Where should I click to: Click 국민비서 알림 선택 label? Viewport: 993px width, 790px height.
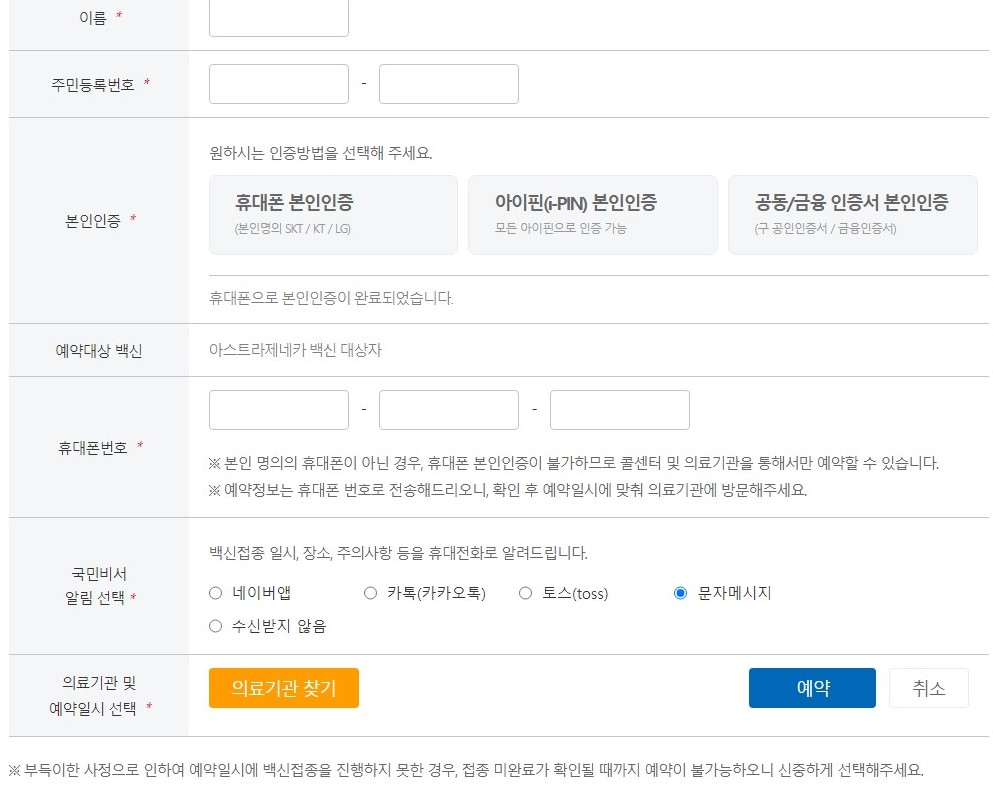[99, 585]
